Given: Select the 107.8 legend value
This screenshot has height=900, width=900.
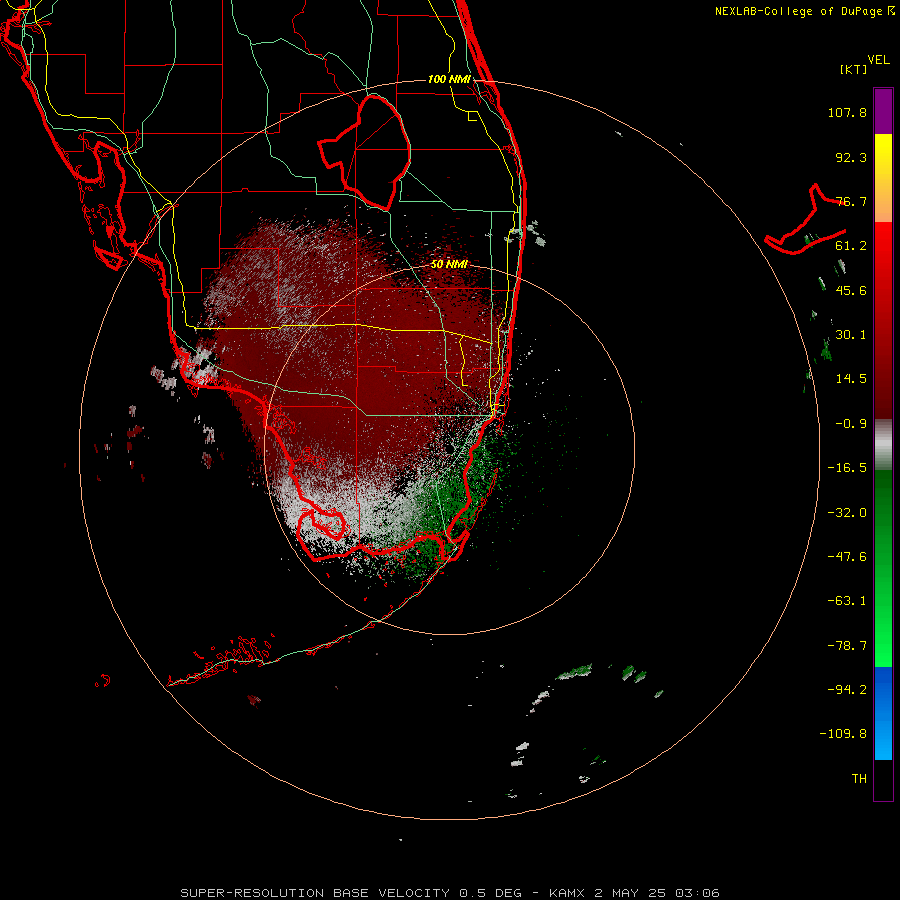Looking at the screenshot, I should 847,112.
